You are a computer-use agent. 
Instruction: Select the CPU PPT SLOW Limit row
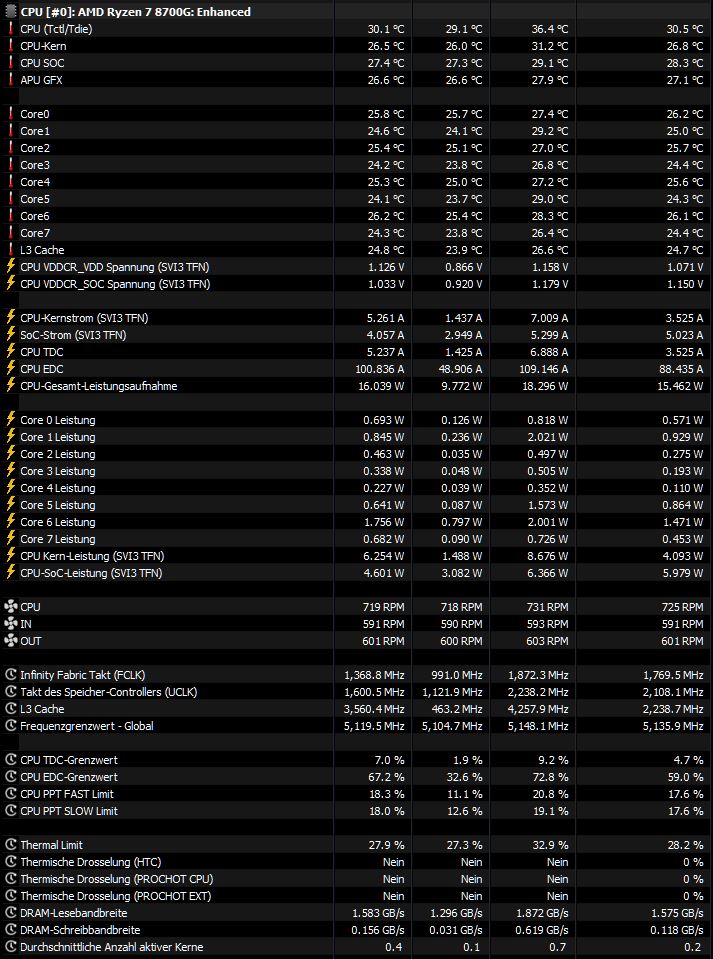pos(356,811)
